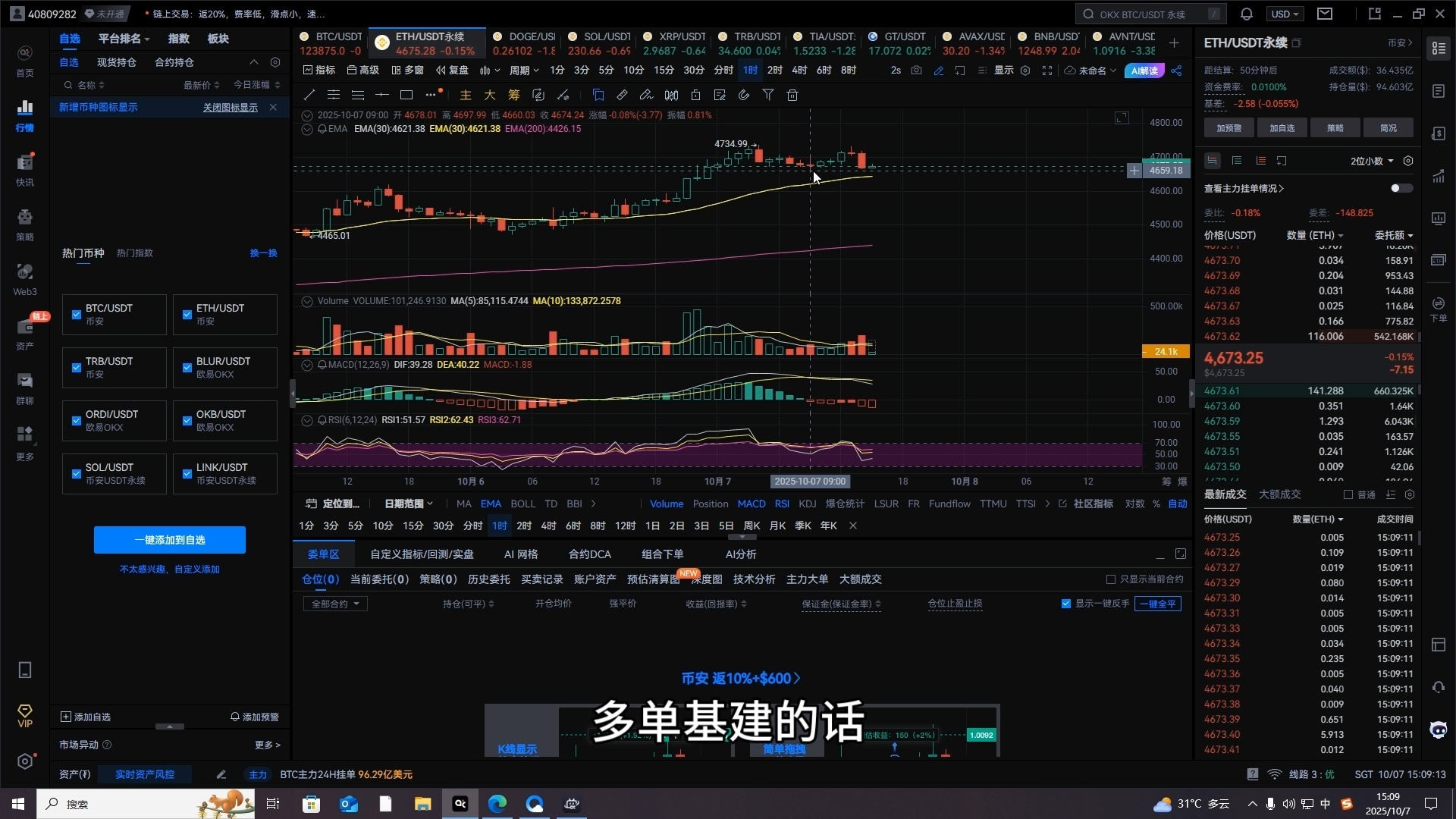The height and width of the screenshot is (819, 1456).
Task: Take a chart screenshot with camera icon
Action: pos(917,70)
